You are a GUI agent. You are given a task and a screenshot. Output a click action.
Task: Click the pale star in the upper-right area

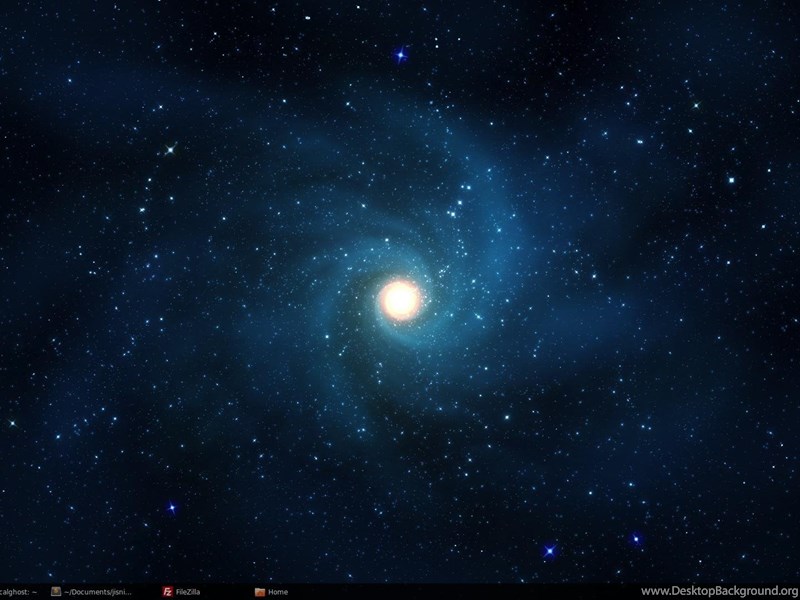pyautogui.click(x=696, y=104)
